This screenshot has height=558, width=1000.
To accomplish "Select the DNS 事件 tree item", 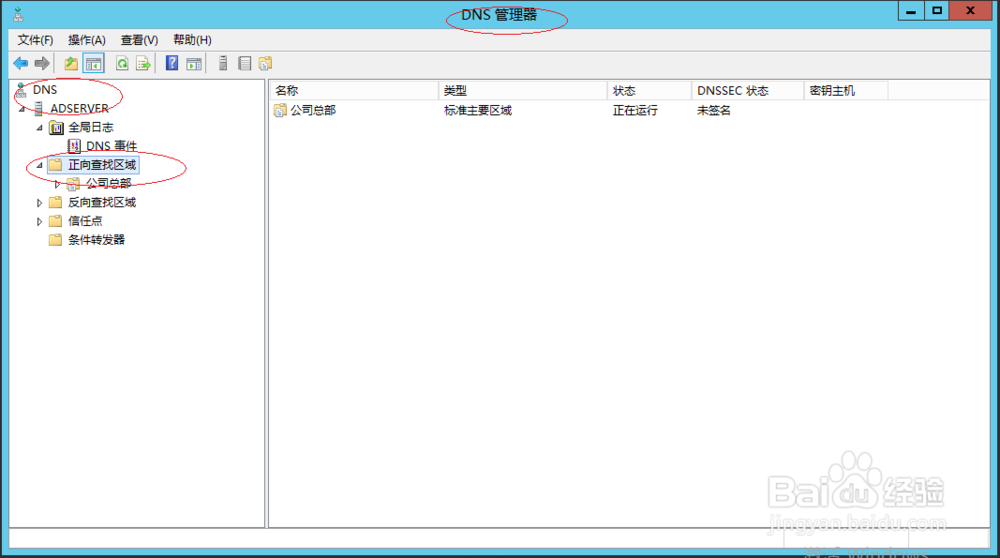I will [112, 146].
